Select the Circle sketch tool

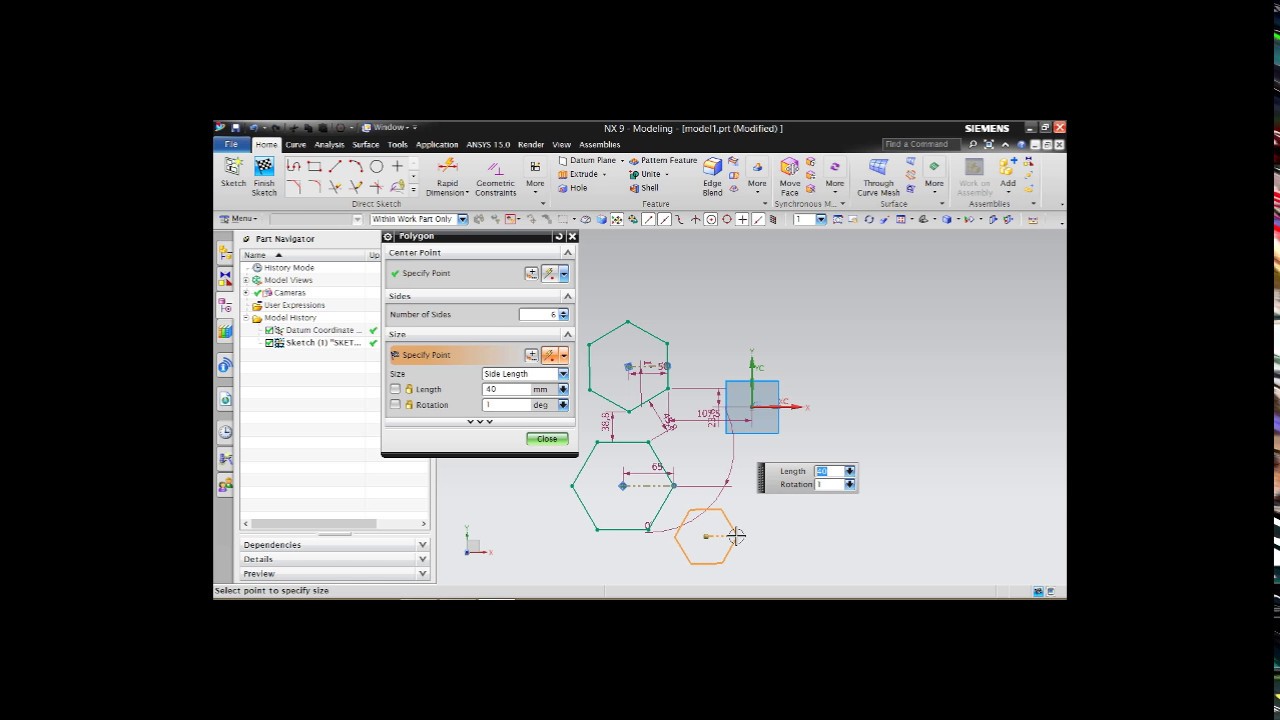[376, 166]
